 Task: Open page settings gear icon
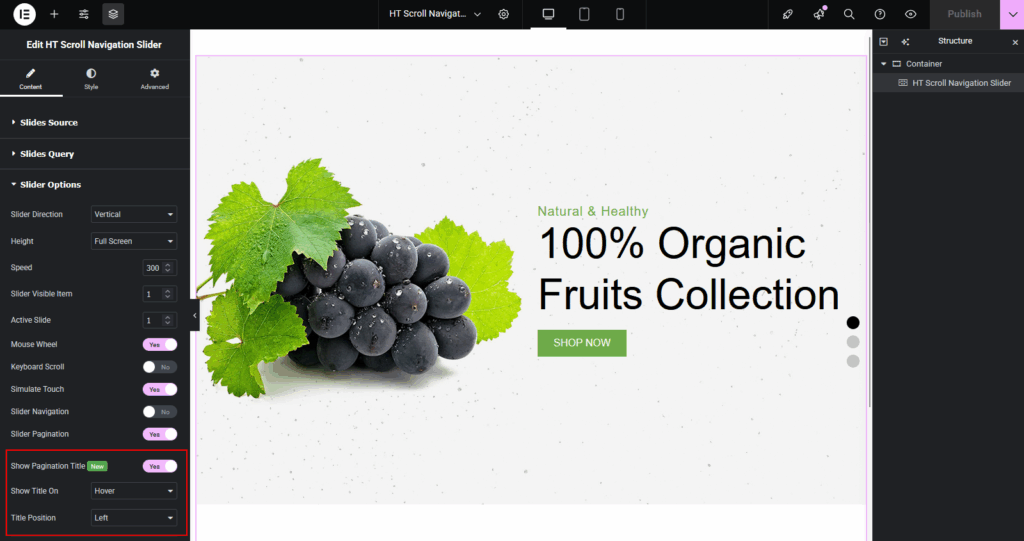(504, 14)
